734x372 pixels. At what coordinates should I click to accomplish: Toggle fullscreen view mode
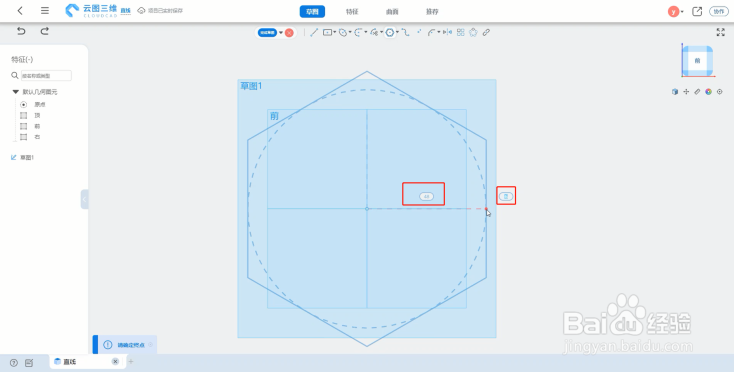click(x=720, y=32)
